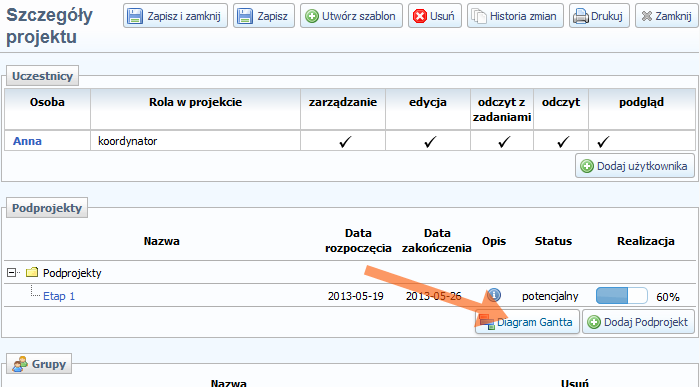Viewport: 700px width, 387px height.
Task: Click the Status column header
Action: pyautogui.click(x=553, y=241)
